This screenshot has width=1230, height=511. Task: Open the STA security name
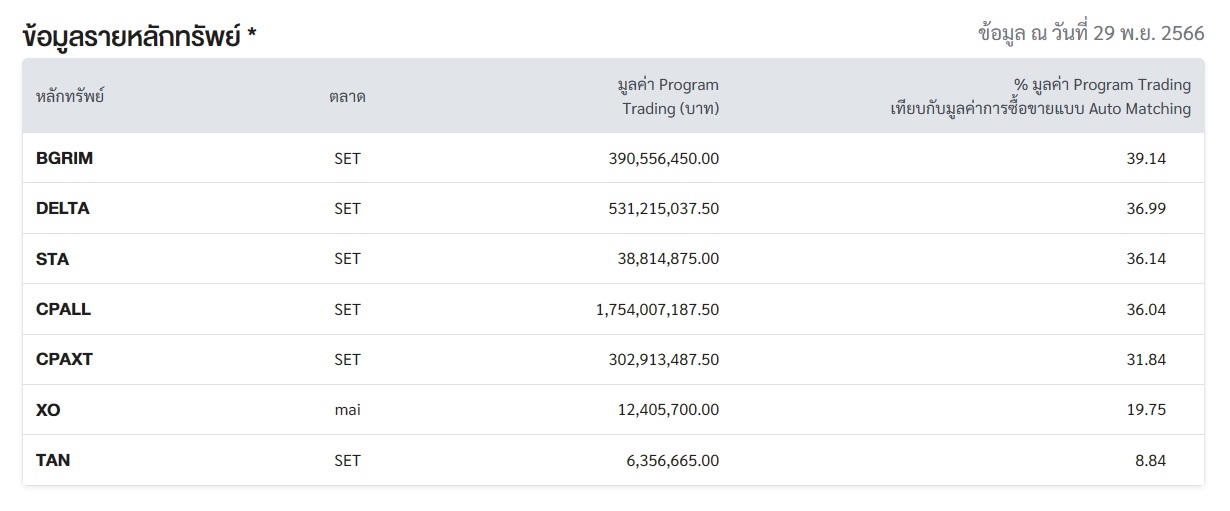pos(52,259)
